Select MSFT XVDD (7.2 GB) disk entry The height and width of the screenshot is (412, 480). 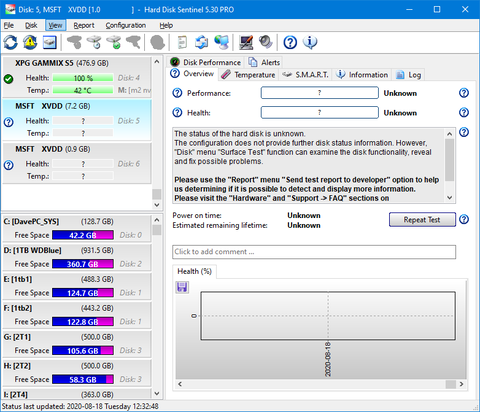click(77, 120)
